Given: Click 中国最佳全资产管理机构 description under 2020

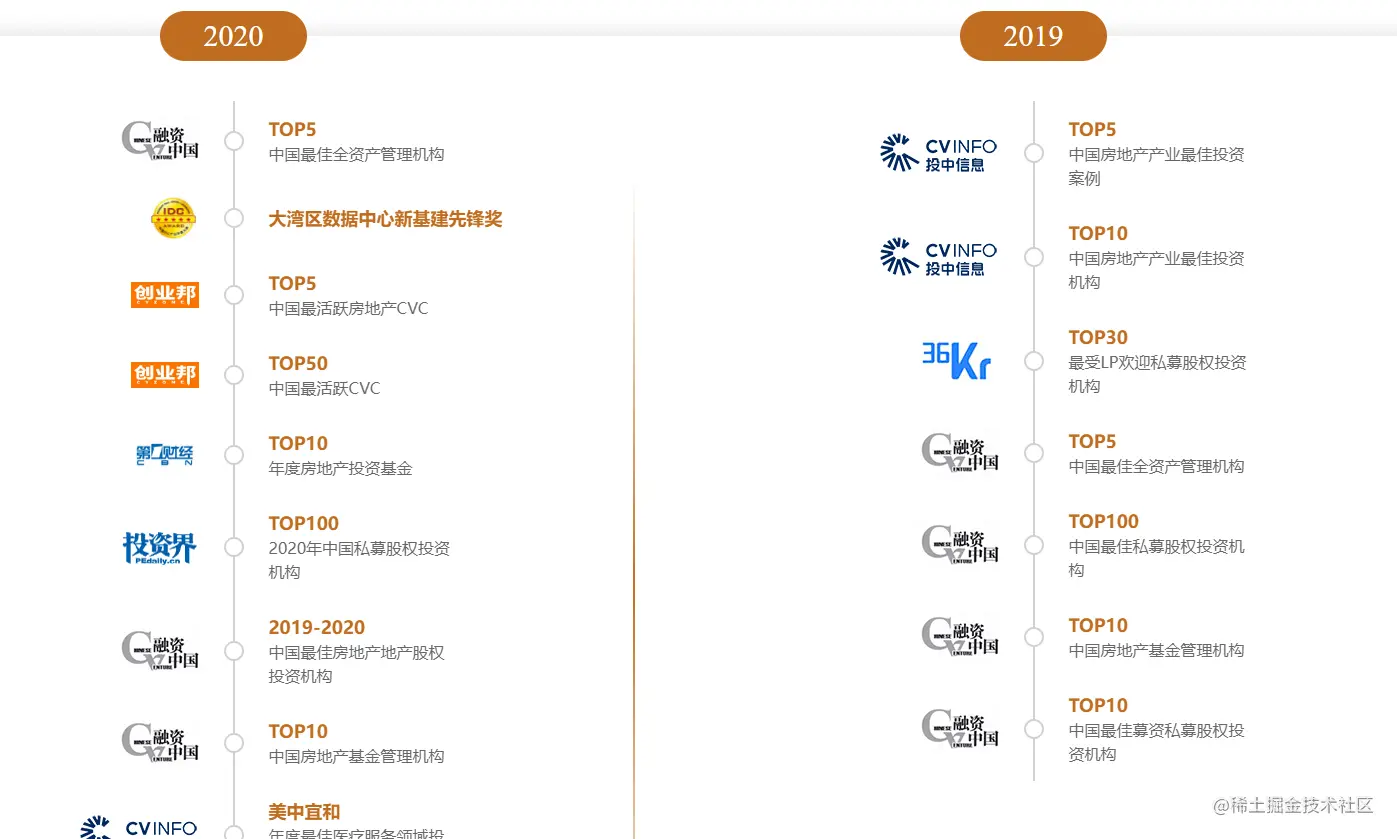Looking at the screenshot, I should 356,154.
